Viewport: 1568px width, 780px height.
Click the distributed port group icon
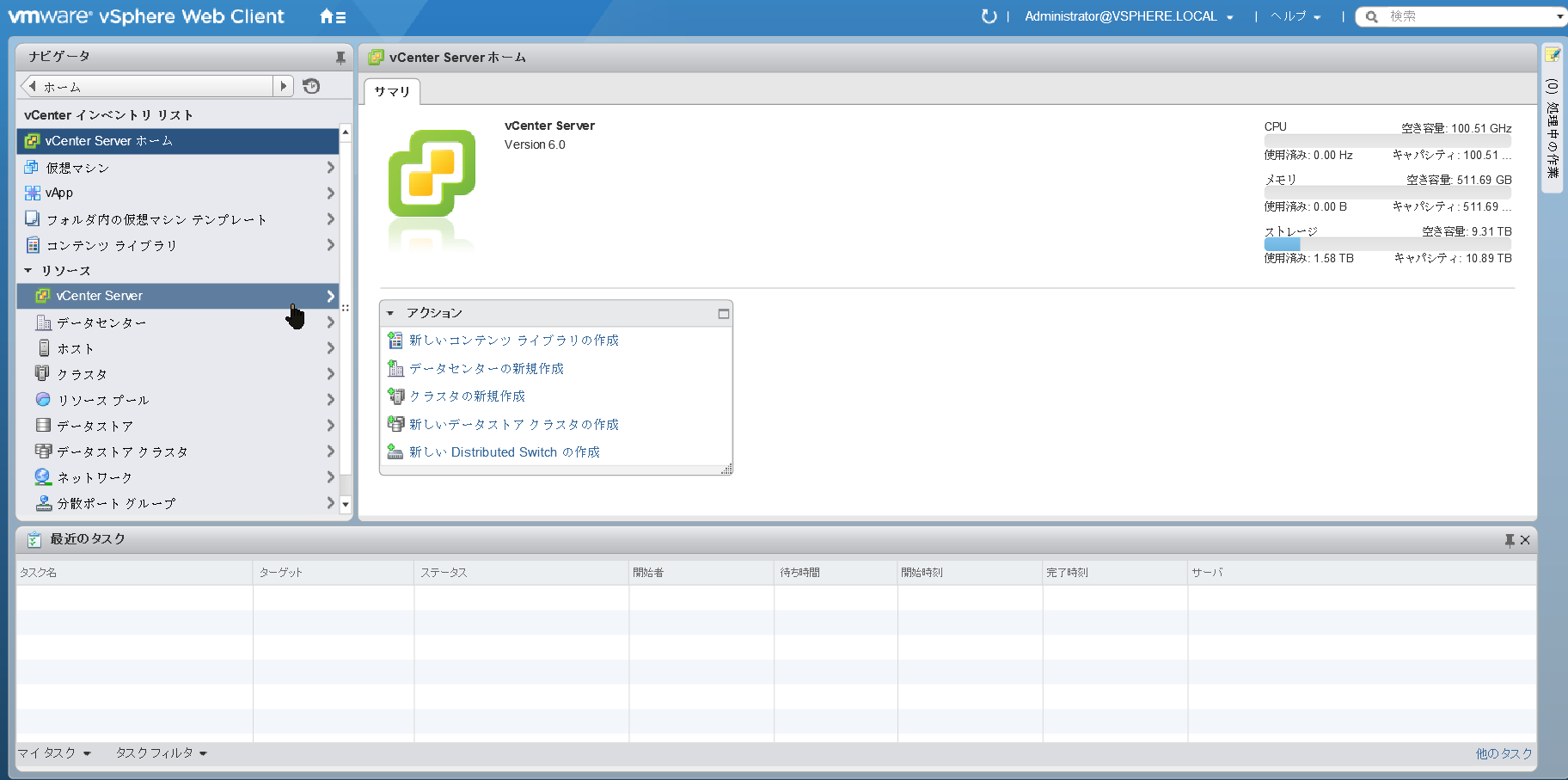(x=43, y=503)
